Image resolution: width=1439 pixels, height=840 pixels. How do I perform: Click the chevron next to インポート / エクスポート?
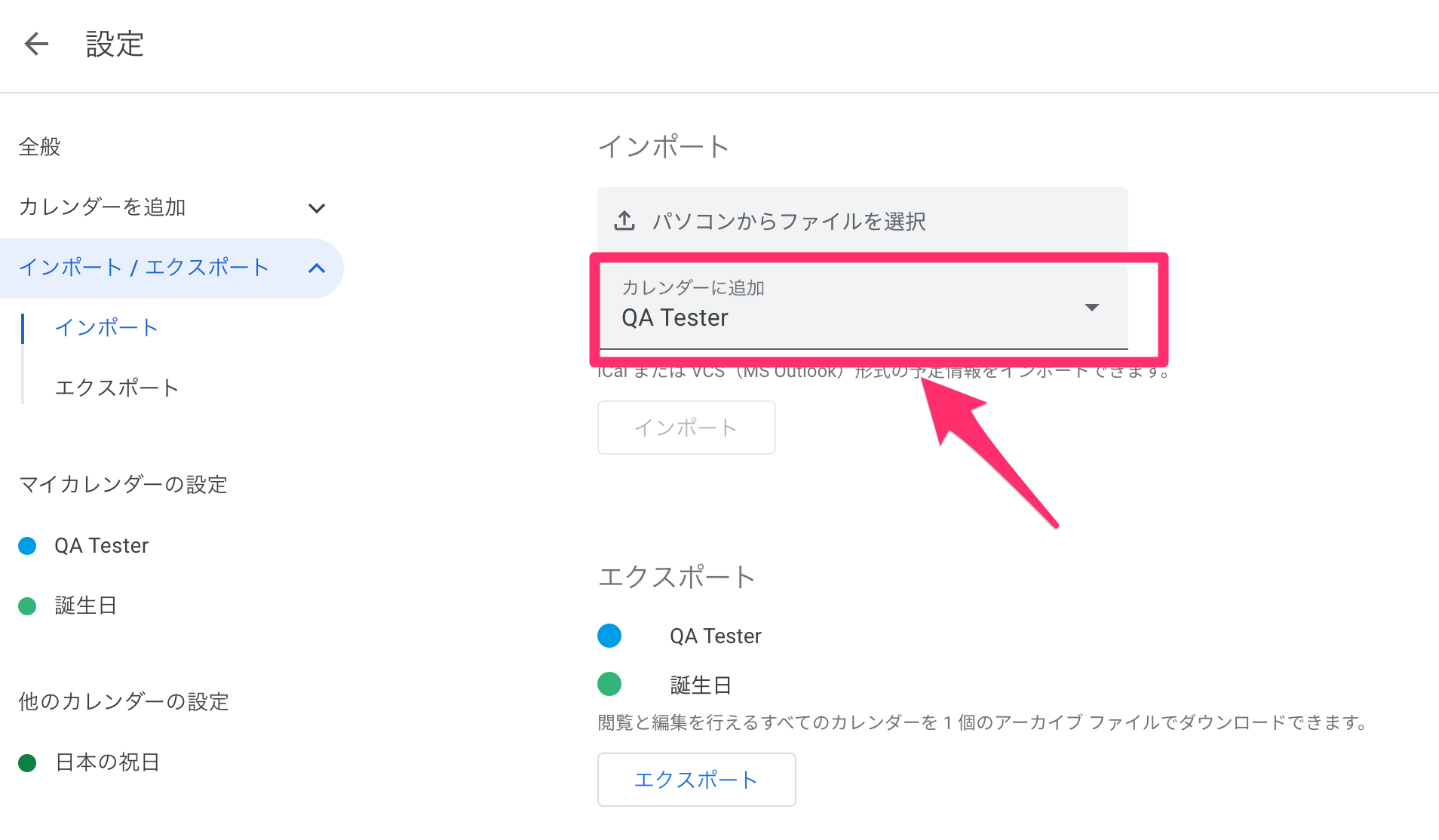[x=318, y=268]
